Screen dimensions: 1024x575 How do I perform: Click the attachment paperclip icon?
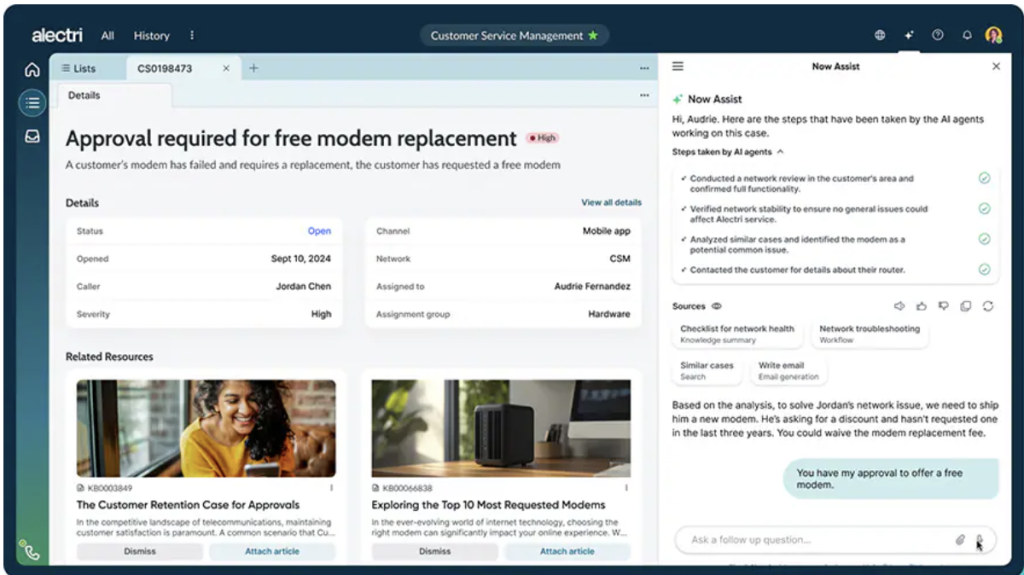point(960,540)
